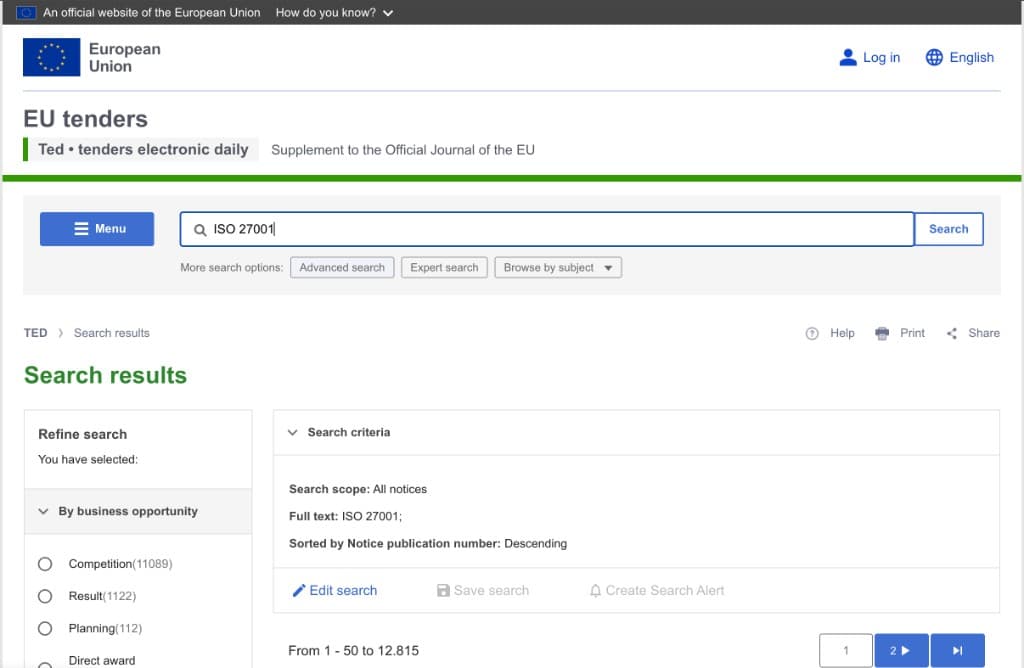Click the Log in user icon

(848, 57)
